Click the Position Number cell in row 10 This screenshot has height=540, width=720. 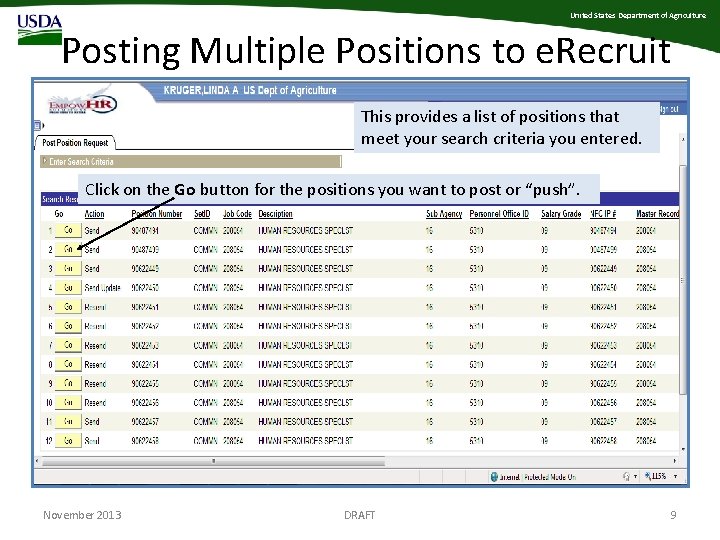point(145,403)
